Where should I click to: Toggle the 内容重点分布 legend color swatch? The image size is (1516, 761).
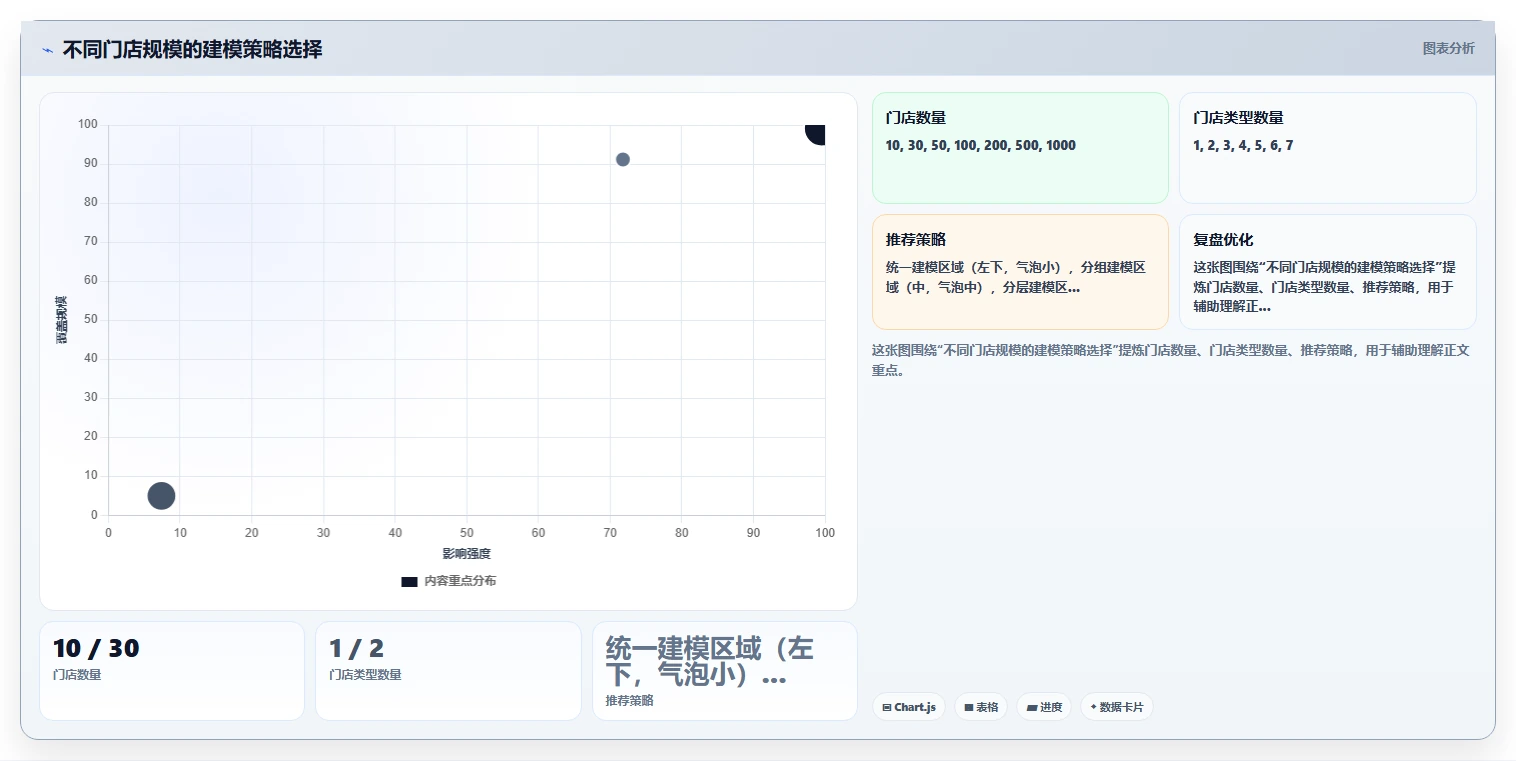[x=409, y=581]
